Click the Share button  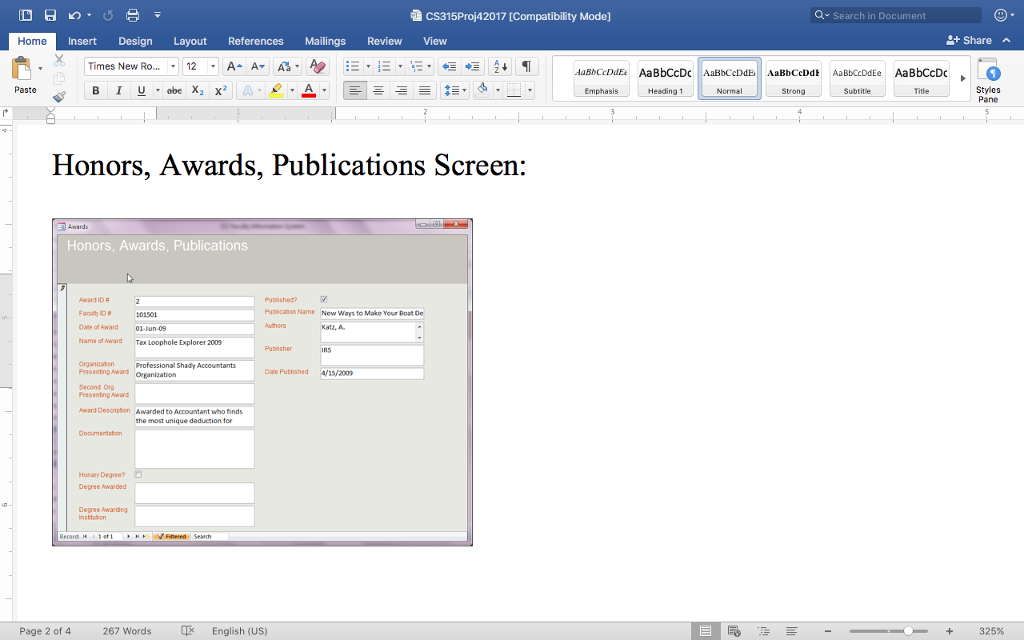pyautogui.click(x=969, y=40)
